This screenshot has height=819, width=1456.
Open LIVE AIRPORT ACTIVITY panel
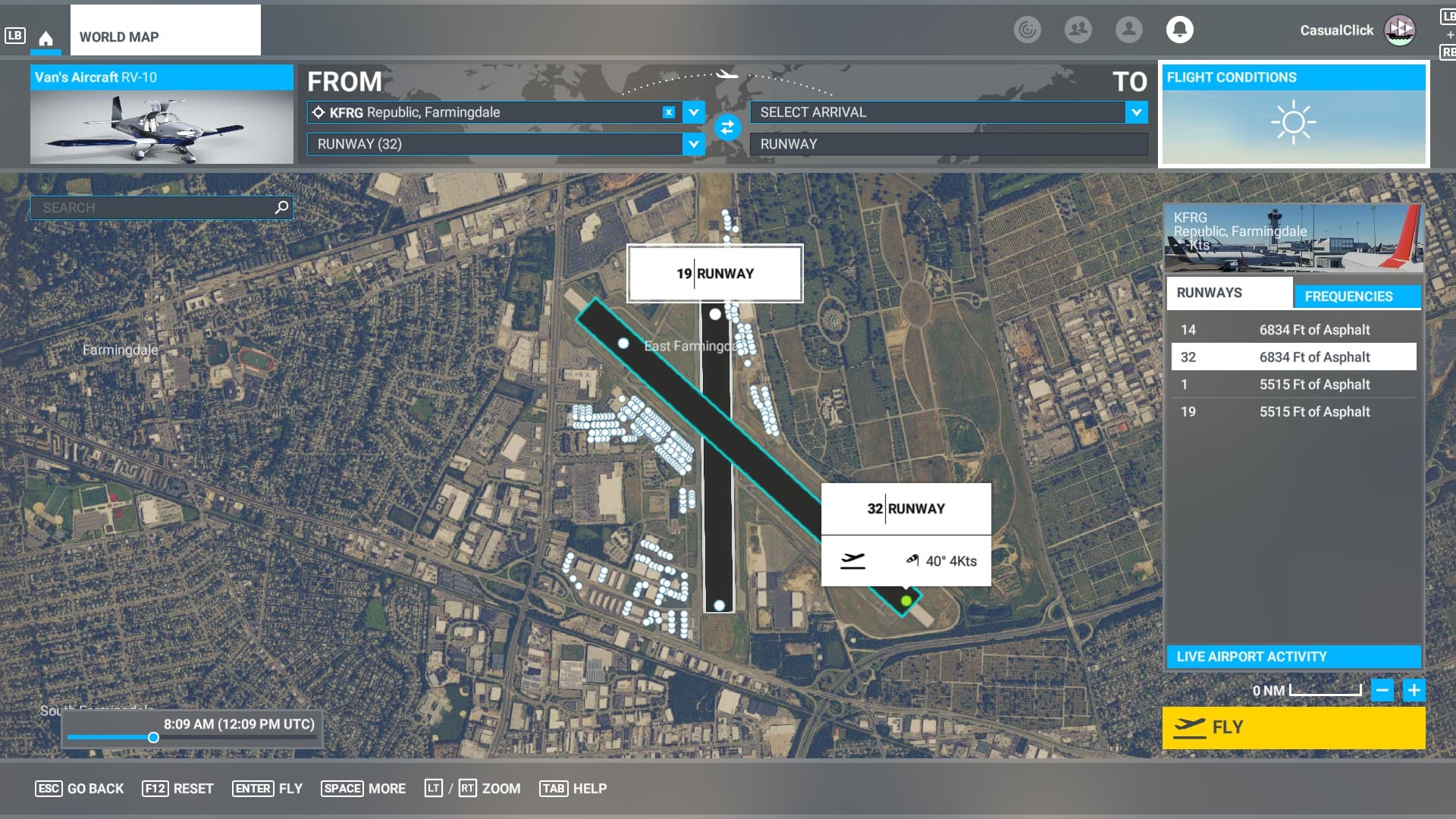coord(1294,657)
